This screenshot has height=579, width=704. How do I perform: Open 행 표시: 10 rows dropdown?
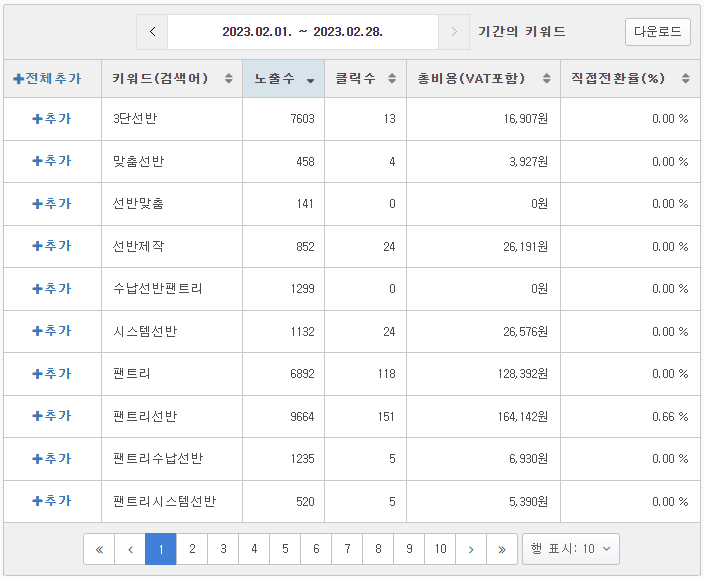571,549
